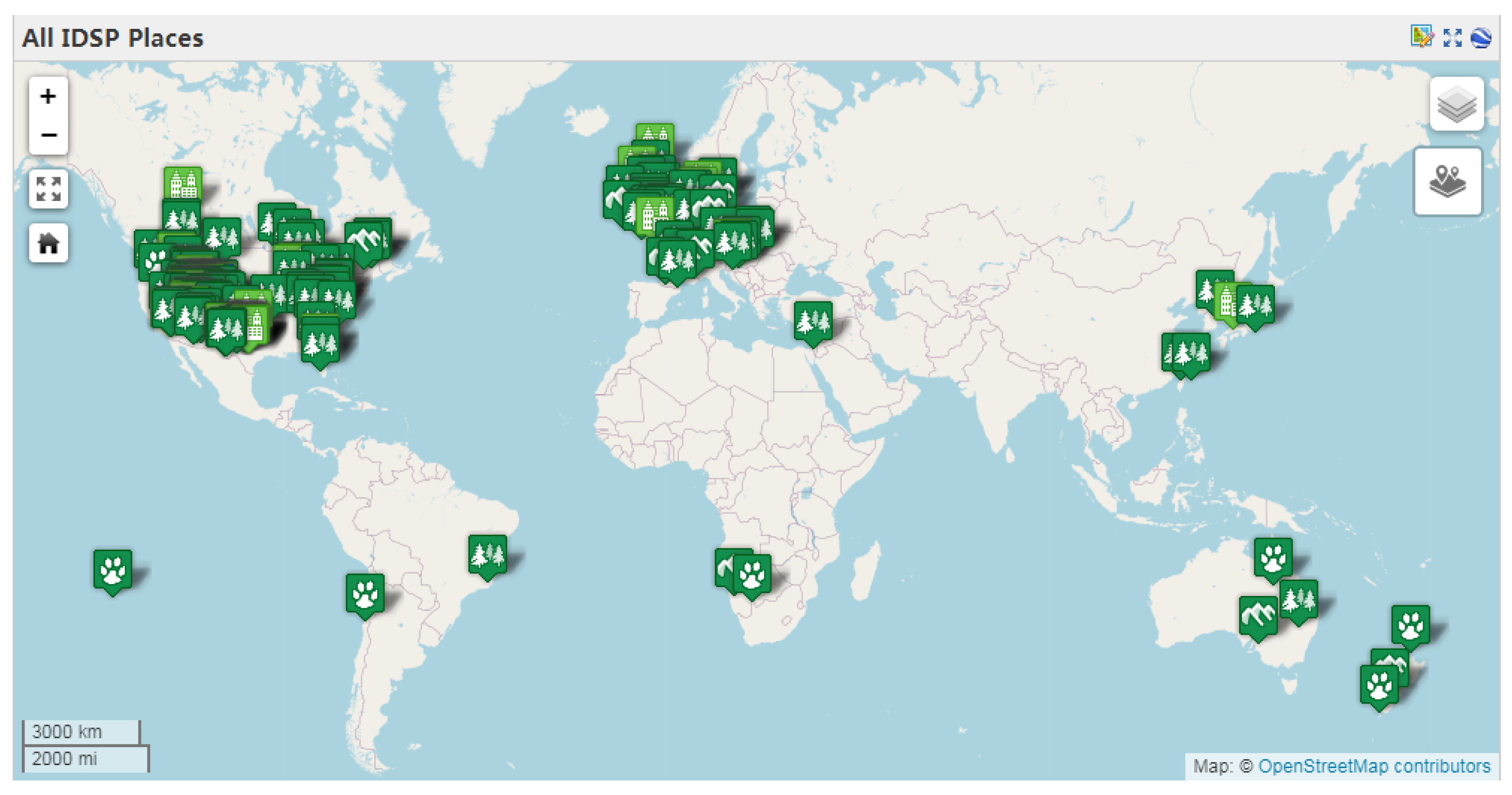Click the northern New Zealand paw marker
The height and width of the screenshot is (795, 1512).
point(1410,624)
